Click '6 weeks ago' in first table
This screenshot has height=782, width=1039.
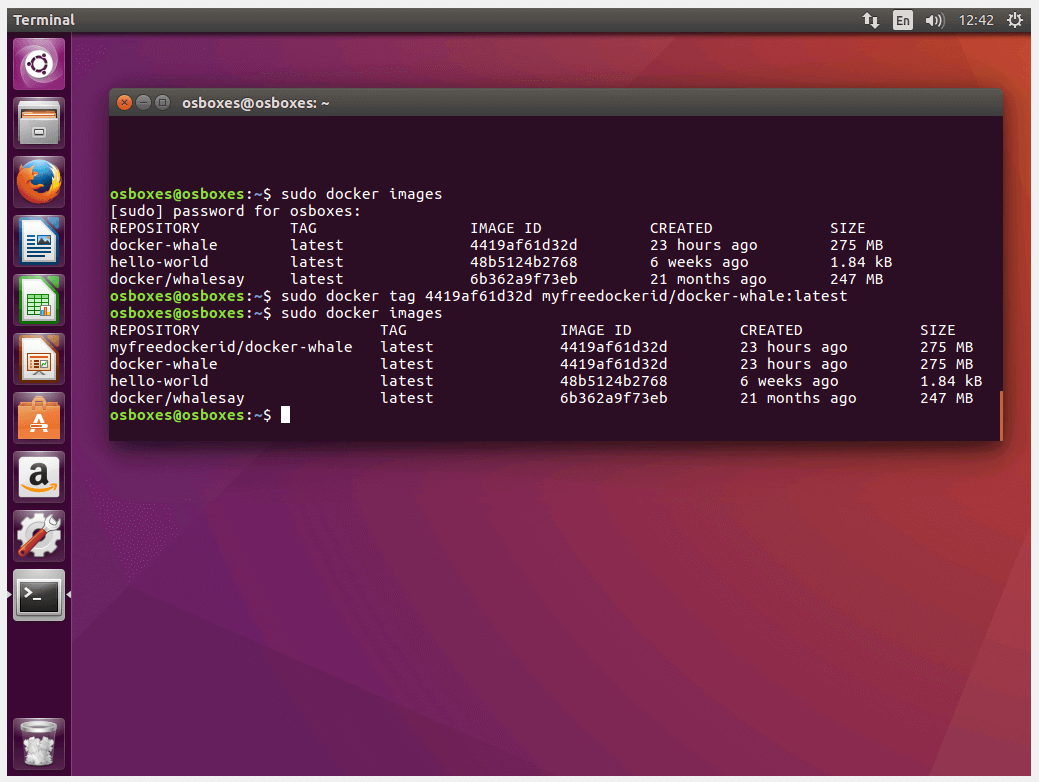[x=699, y=262]
